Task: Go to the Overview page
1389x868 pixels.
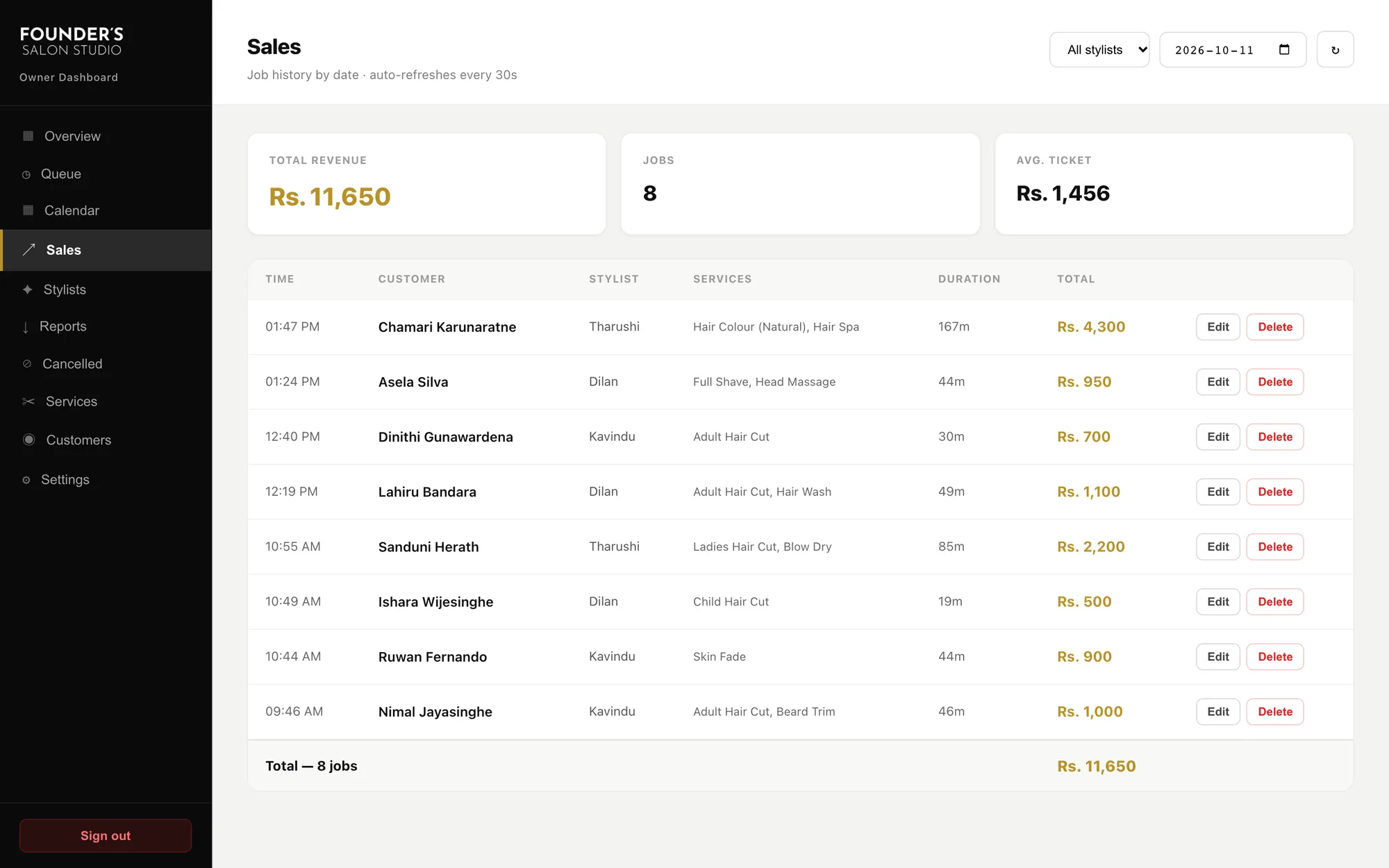Action: pos(106,136)
